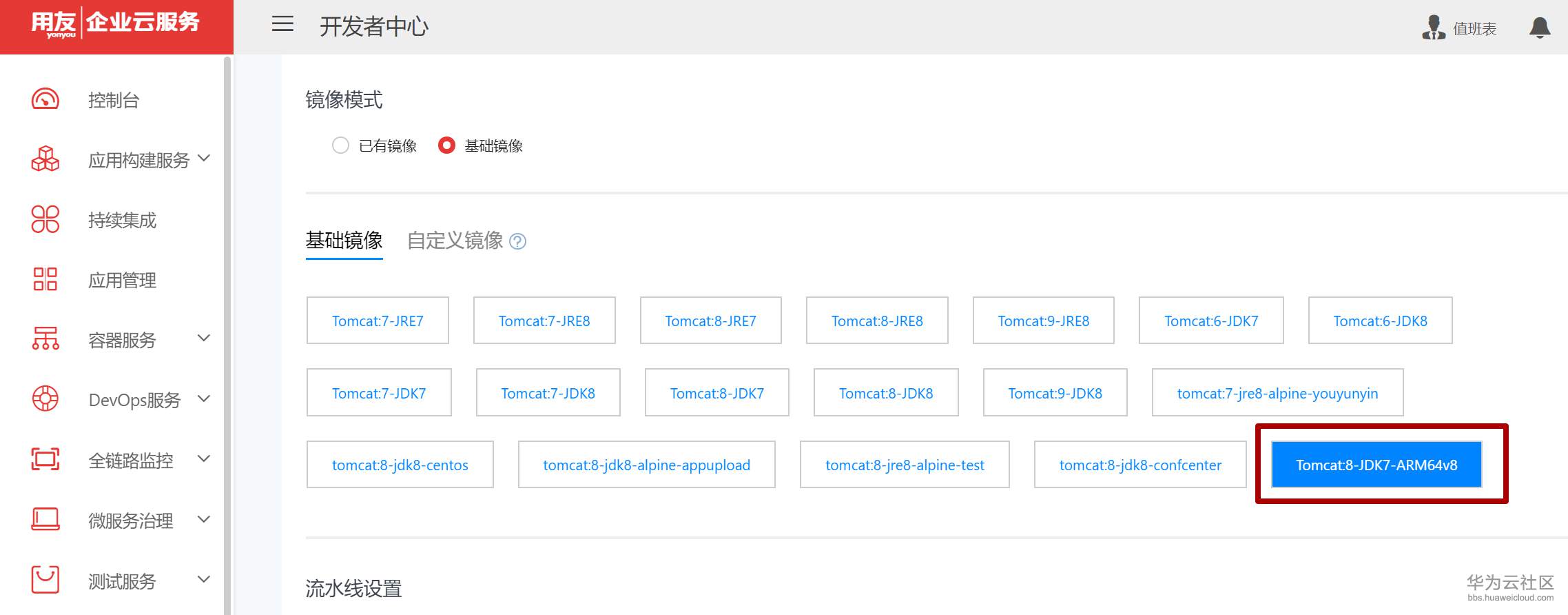This screenshot has width=1568, height=615.
Task: Pick the tomcat:7-jre8-alpine-youyunyin image
Action: tap(1278, 393)
